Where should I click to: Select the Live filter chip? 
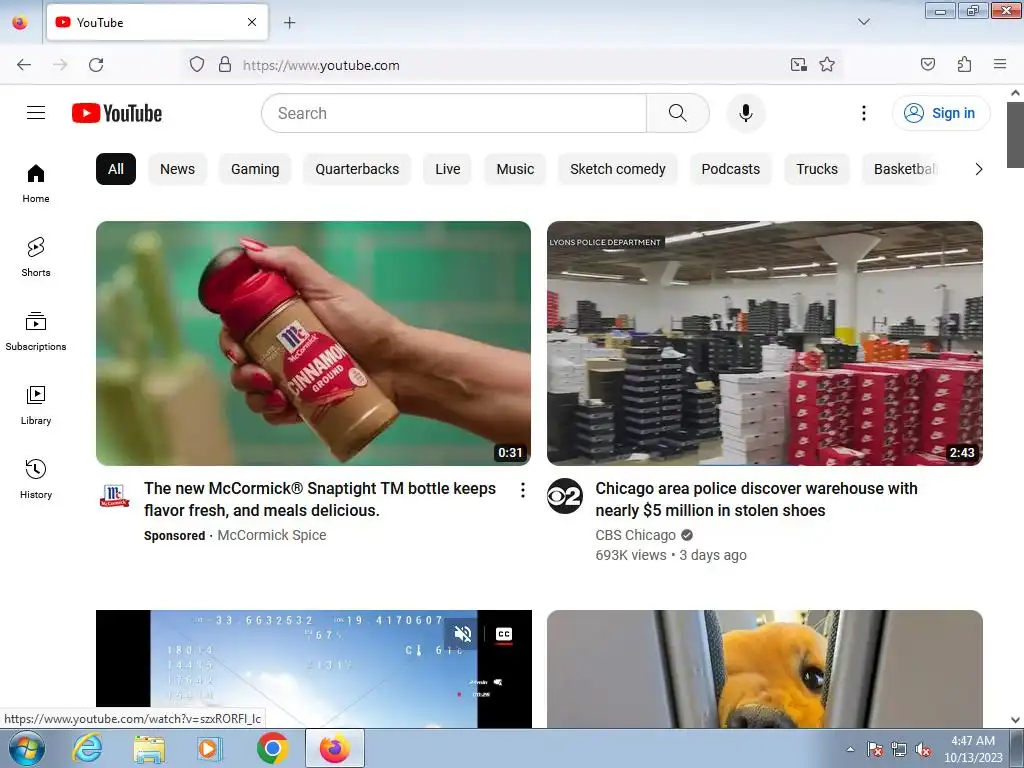[447, 169]
